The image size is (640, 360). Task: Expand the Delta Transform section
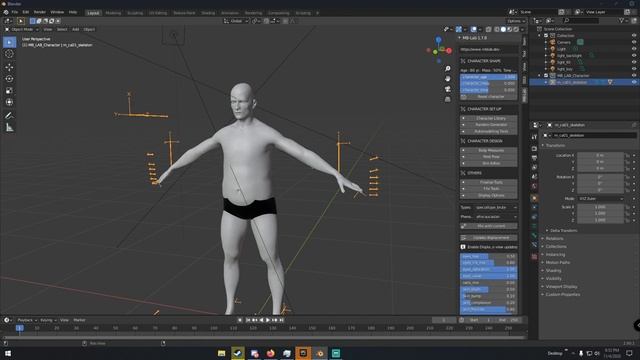563,231
